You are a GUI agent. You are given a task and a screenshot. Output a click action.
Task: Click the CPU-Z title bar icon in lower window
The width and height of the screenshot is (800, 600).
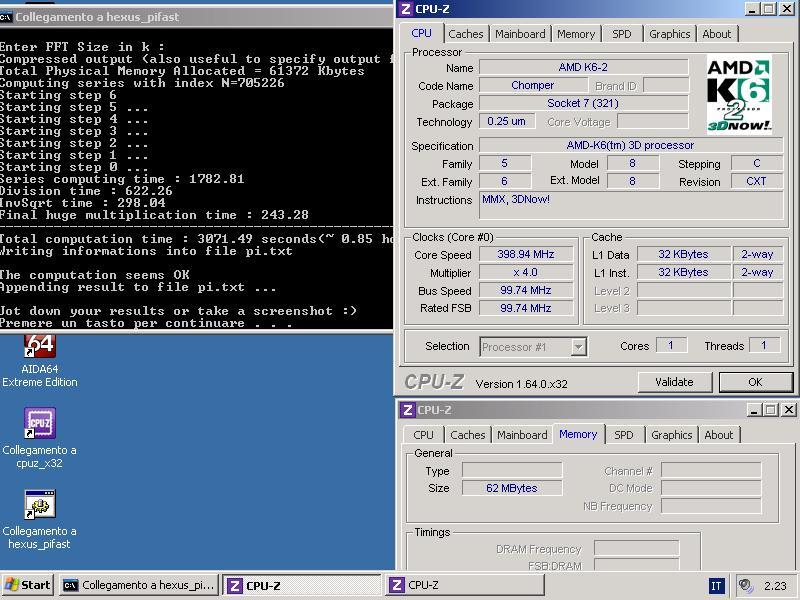[x=408, y=410]
